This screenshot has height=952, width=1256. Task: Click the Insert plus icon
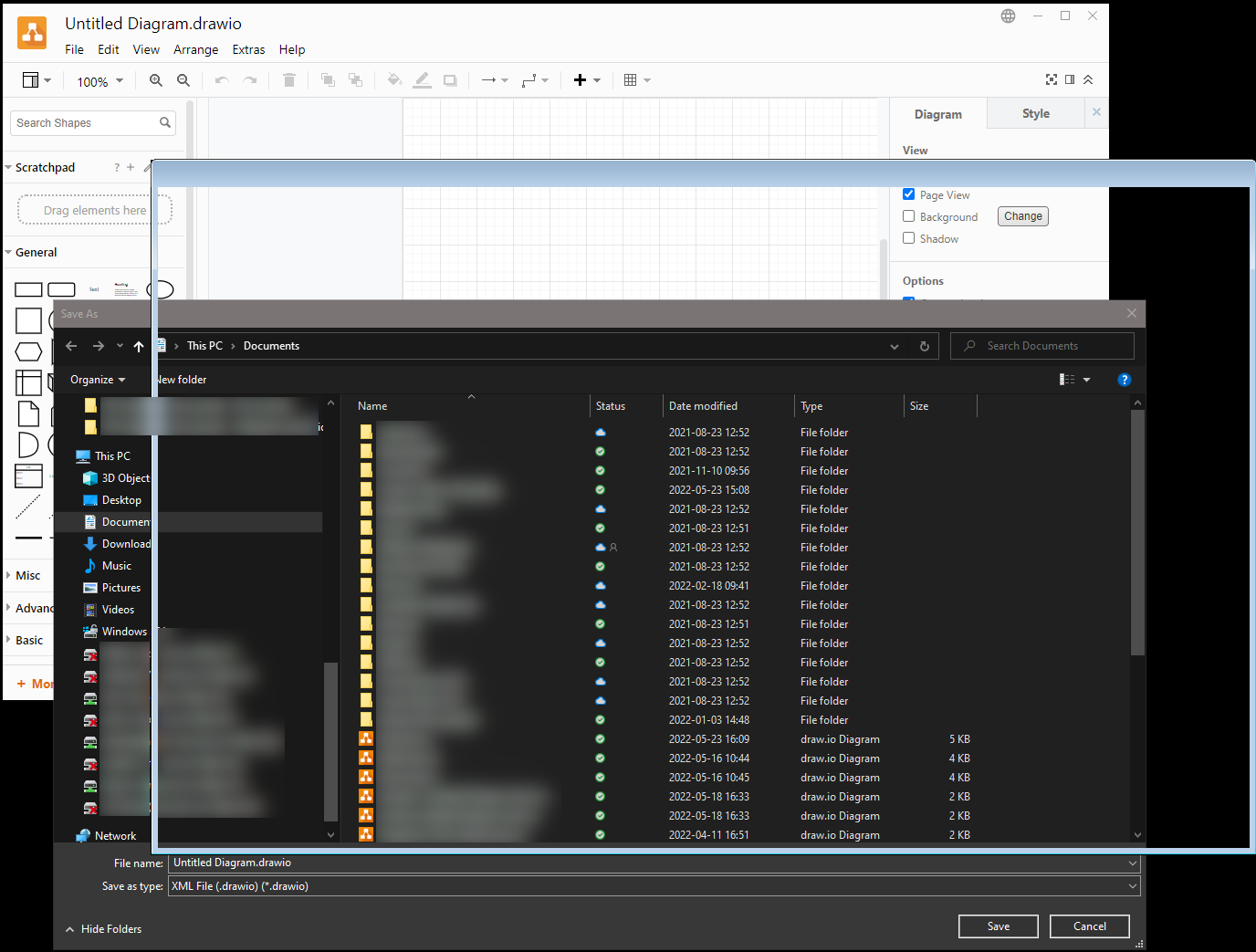click(x=581, y=79)
